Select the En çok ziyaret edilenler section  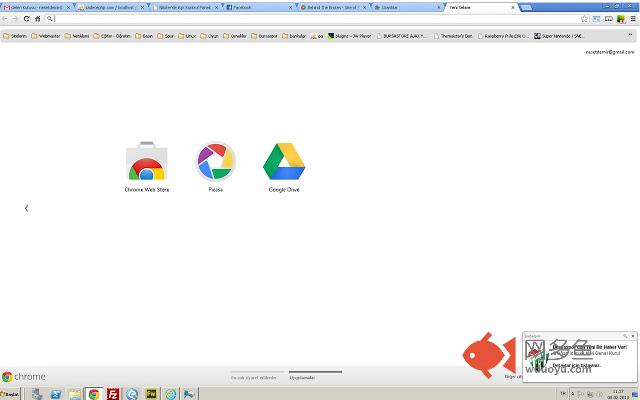[x=257, y=376]
